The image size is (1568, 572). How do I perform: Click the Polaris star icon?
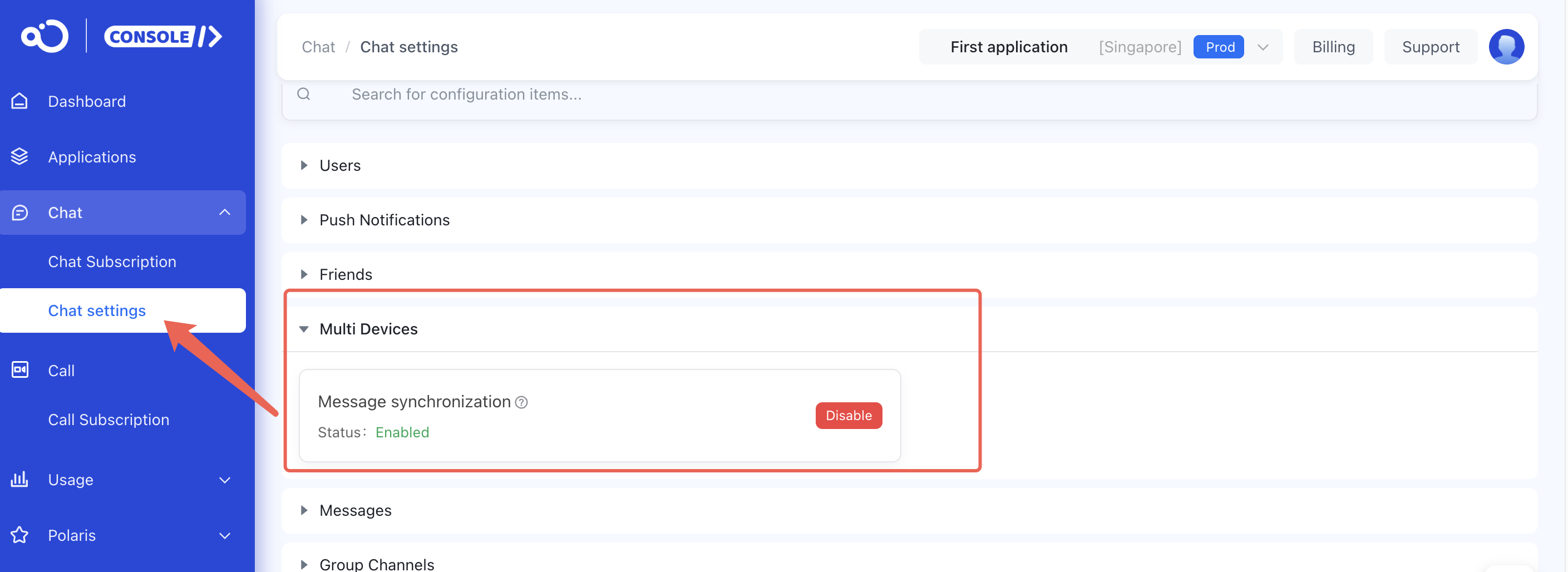pyautogui.click(x=19, y=535)
